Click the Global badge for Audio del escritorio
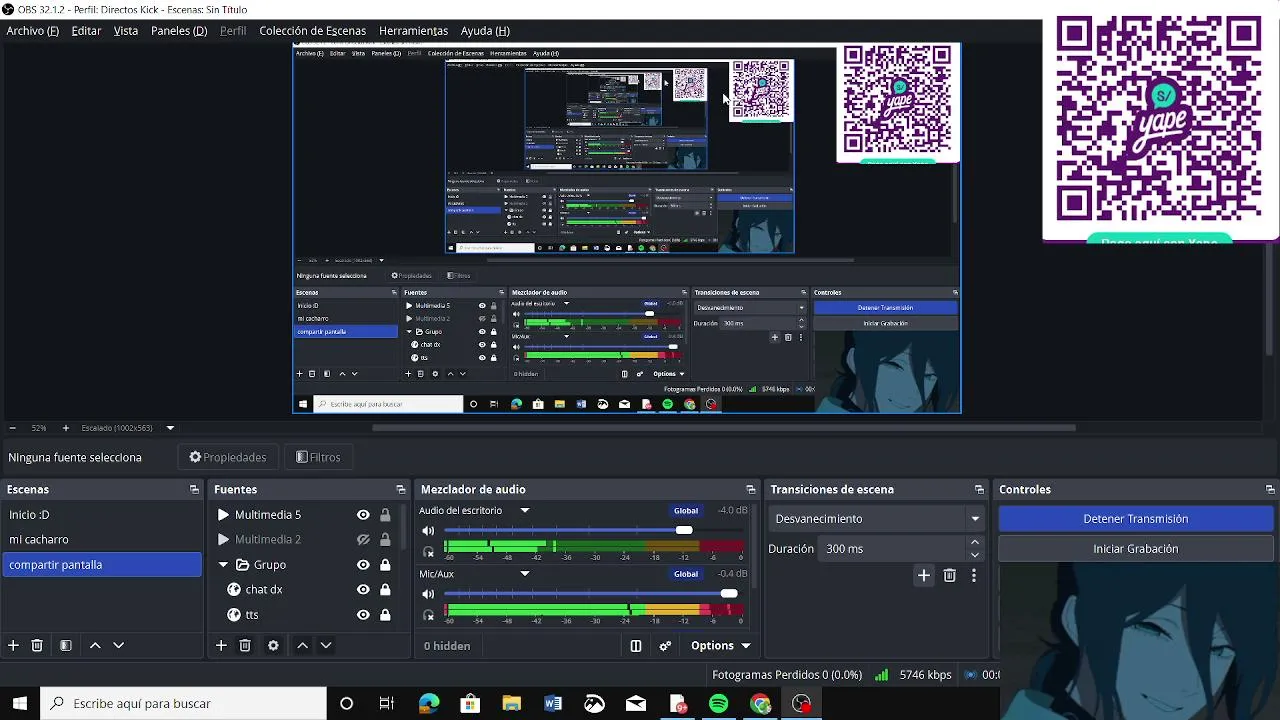 pyautogui.click(x=686, y=511)
